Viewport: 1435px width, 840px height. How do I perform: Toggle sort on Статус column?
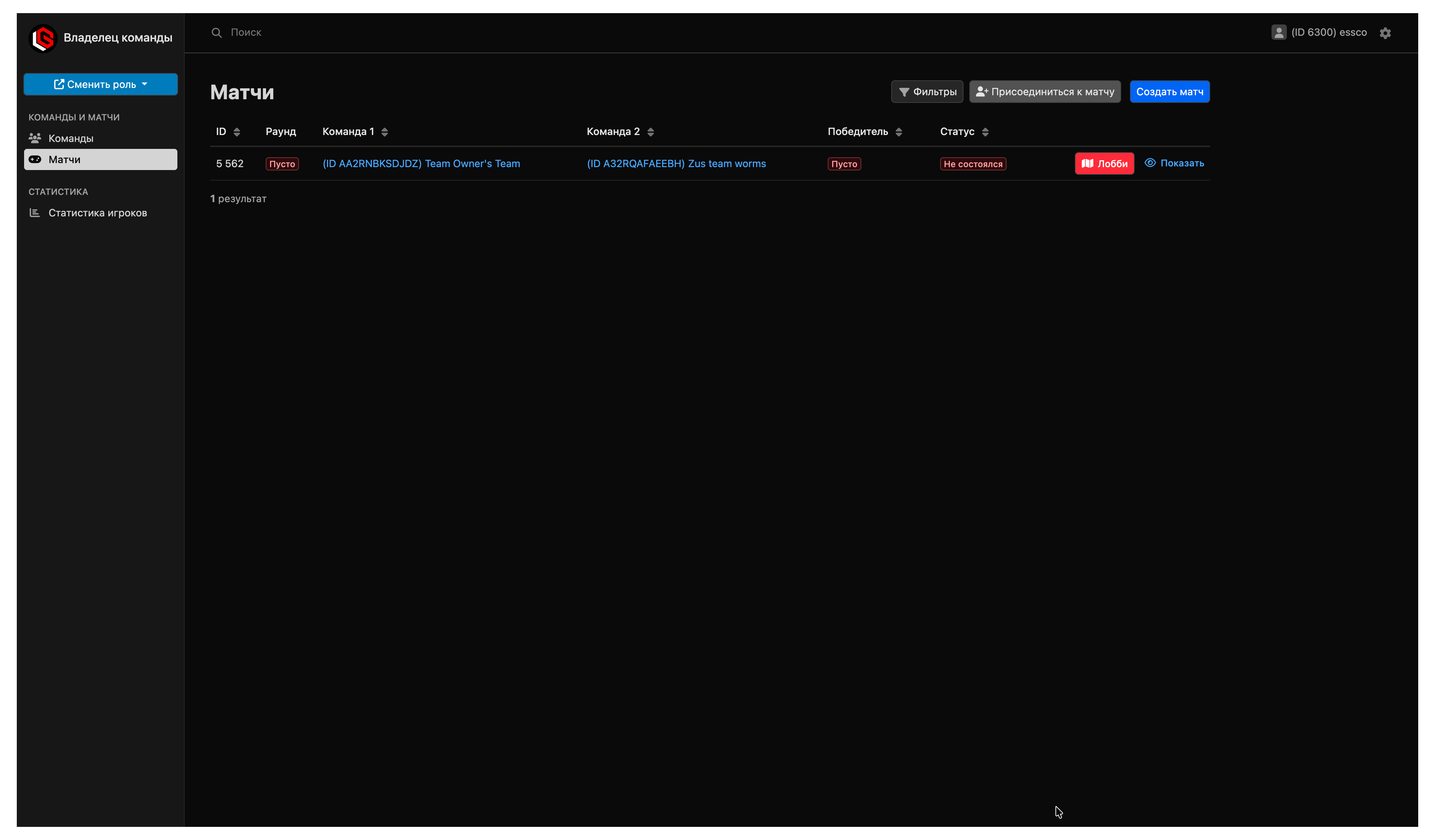coord(985,132)
